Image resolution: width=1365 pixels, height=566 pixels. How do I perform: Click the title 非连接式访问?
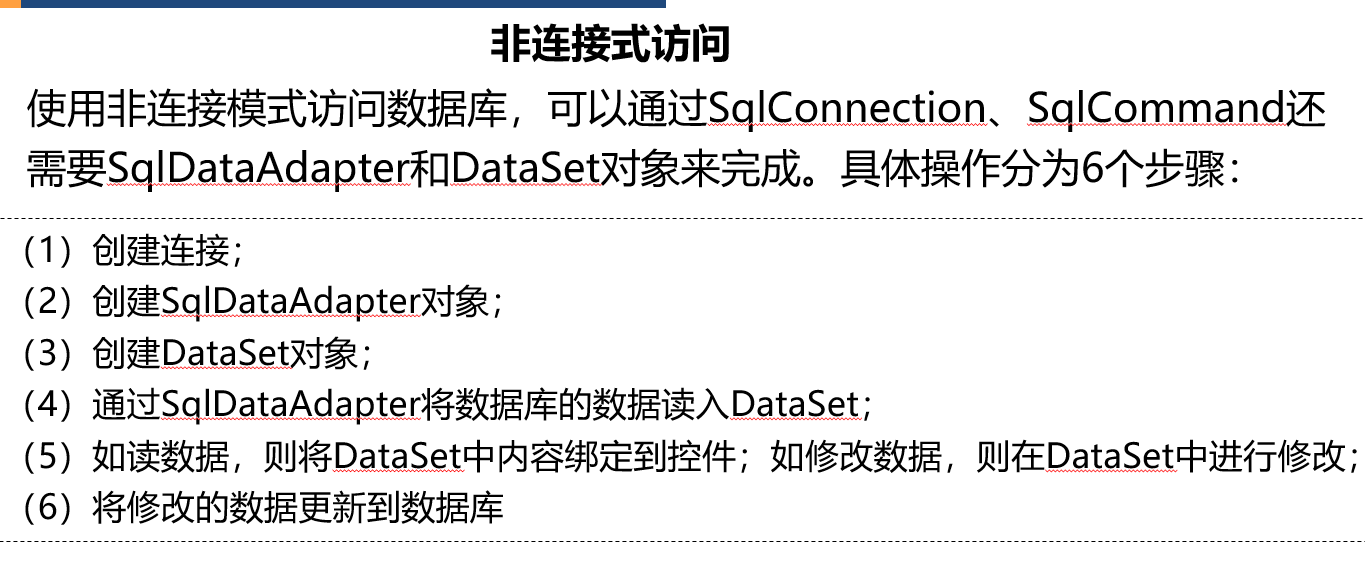[610, 45]
